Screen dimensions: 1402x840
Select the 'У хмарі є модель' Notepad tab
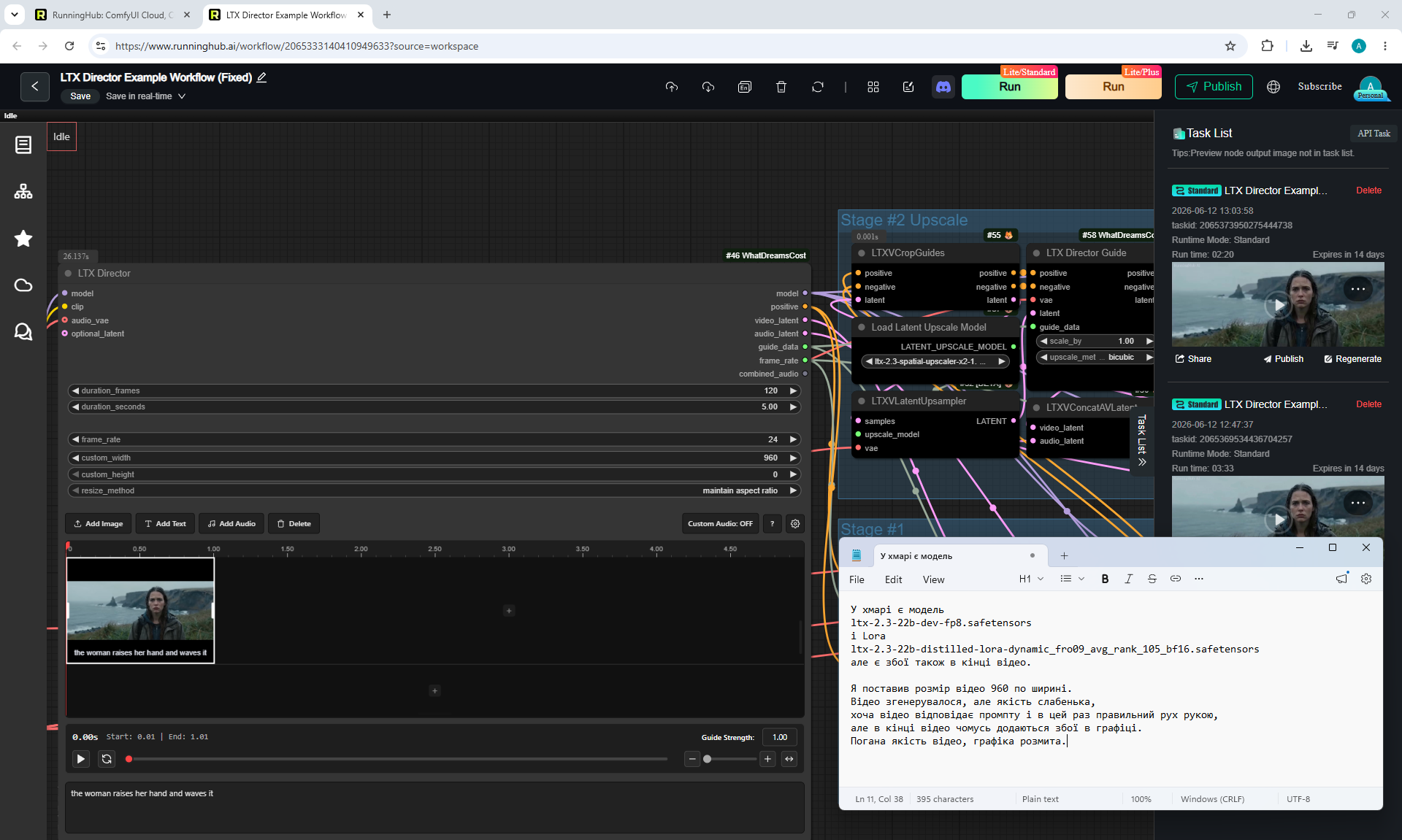click(x=960, y=556)
